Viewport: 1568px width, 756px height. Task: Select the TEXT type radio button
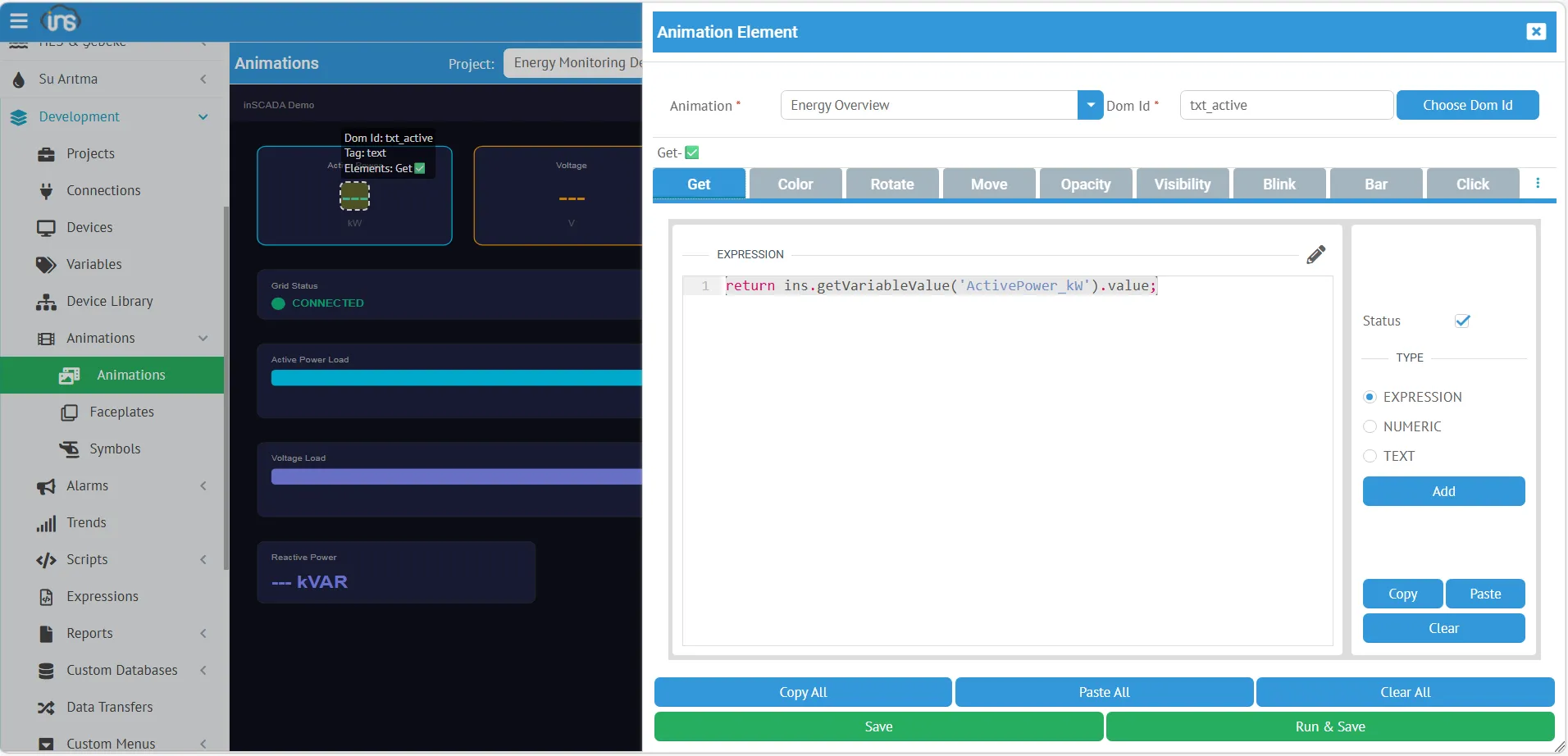pyautogui.click(x=1370, y=456)
